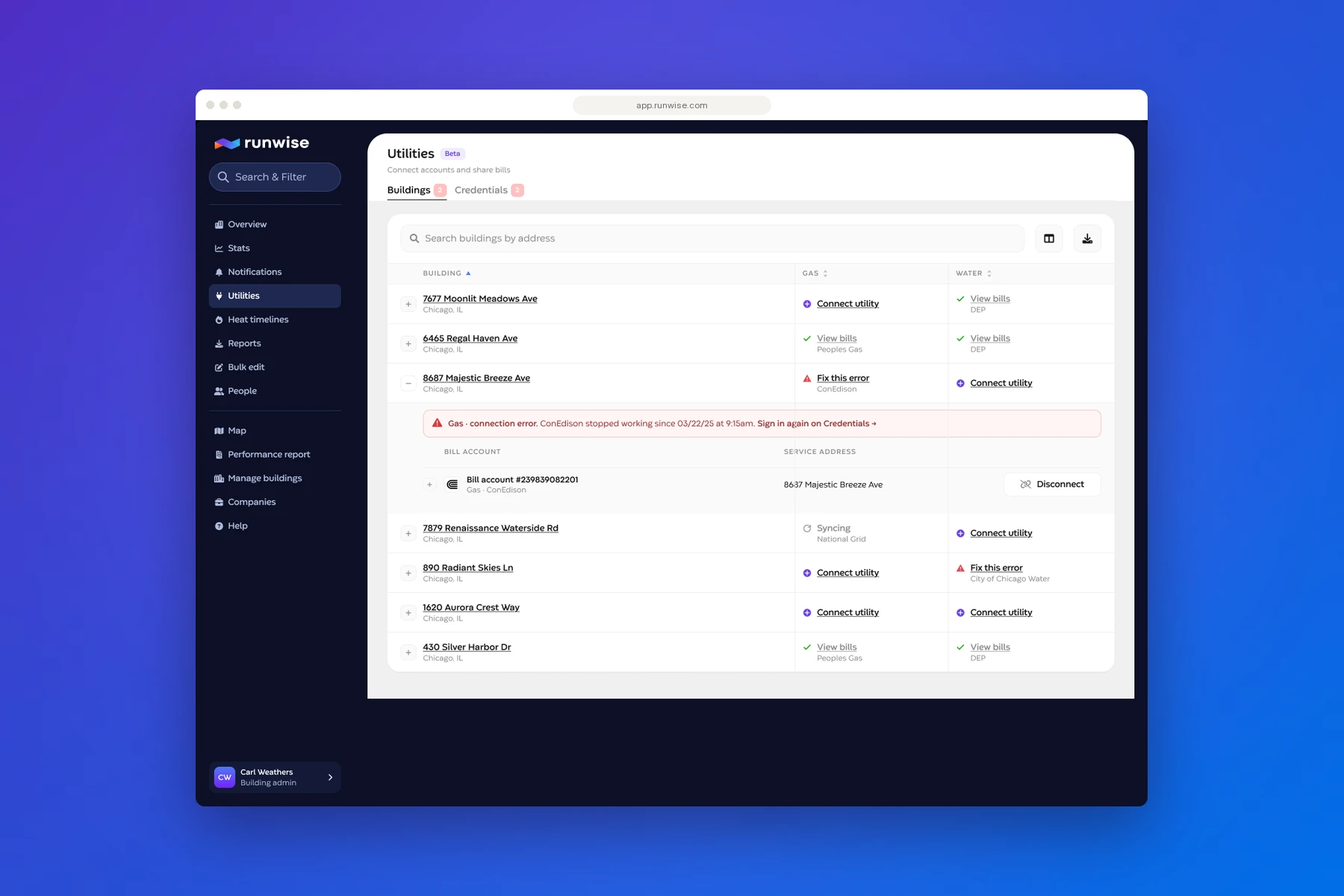Image resolution: width=1344 pixels, height=896 pixels.
Task: Open 8687 Majestic Breeze Ave link
Action: coord(476,378)
